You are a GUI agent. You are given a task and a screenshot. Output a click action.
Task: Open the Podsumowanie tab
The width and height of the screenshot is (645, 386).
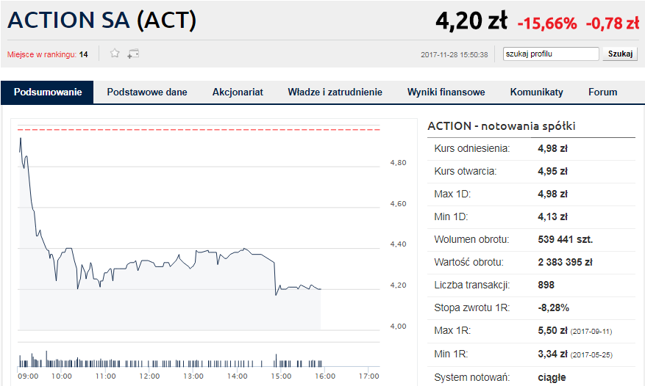(x=48, y=92)
